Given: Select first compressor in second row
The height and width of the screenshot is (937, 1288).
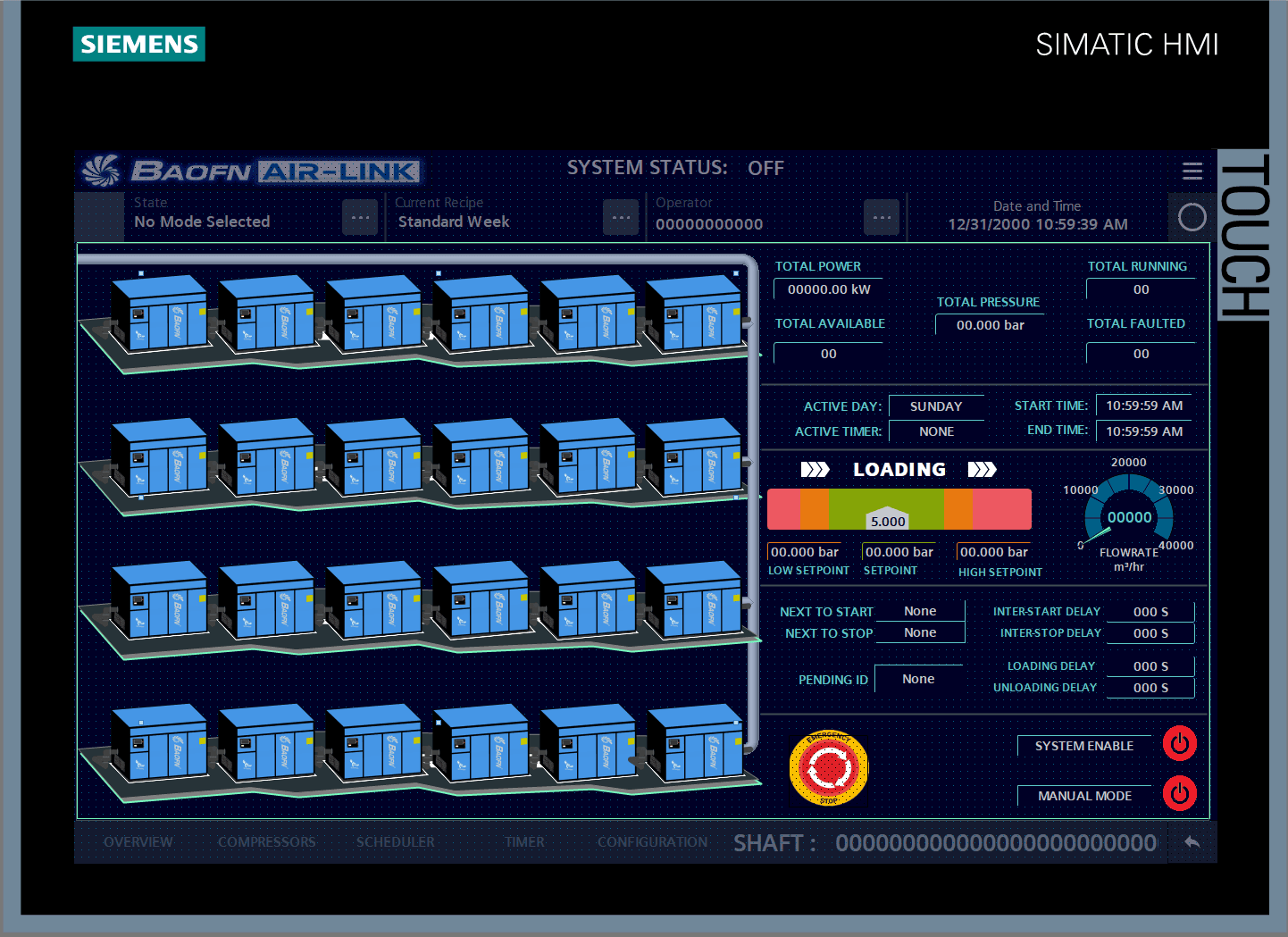Looking at the screenshot, I should pyautogui.click(x=159, y=456).
